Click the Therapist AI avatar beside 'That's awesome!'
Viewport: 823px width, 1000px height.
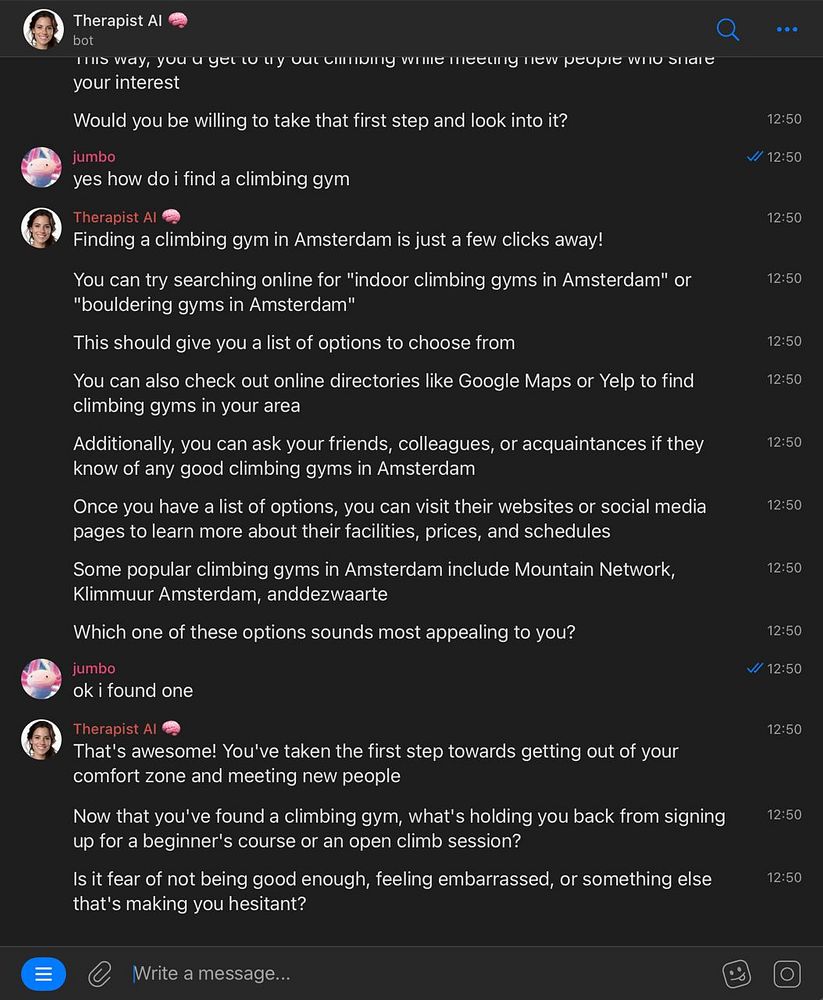pos(42,739)
